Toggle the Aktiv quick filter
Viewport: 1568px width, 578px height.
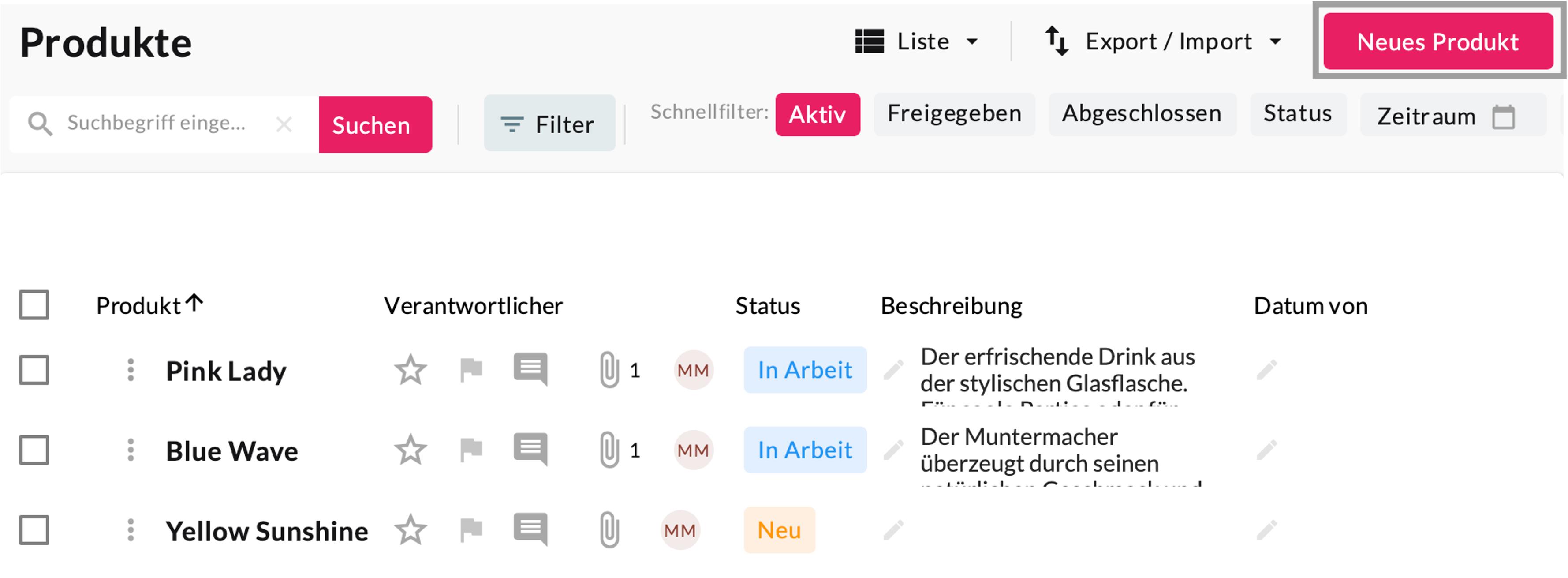point(817,115)
